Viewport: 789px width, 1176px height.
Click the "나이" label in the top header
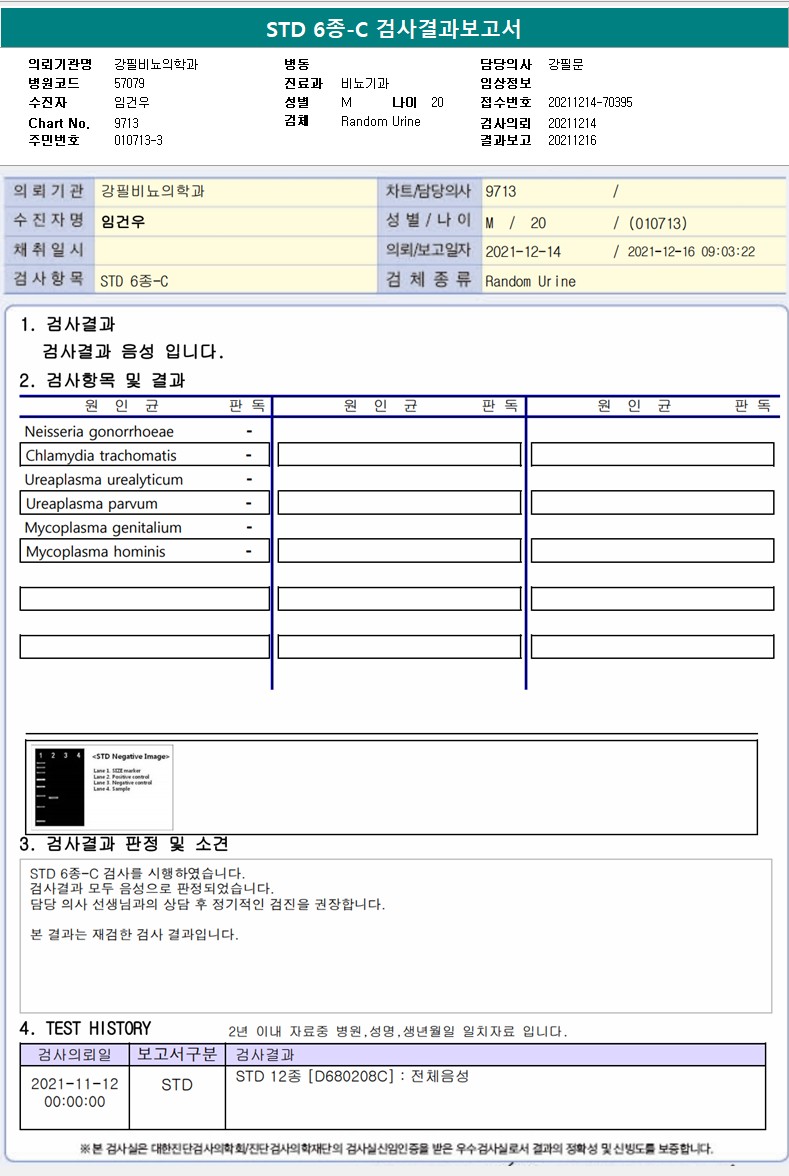tap(404, 102)
